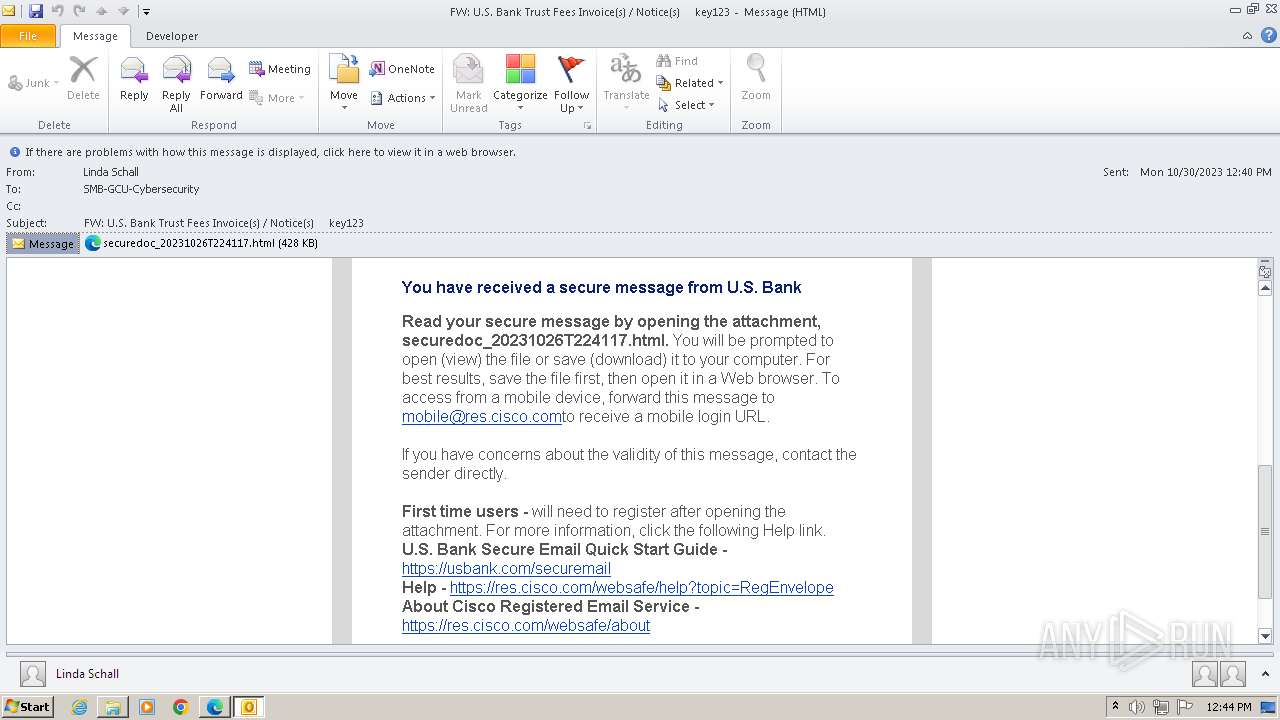Open File Explorer from taskbar
1280x720 pixels.
click(x=113, y=707)
